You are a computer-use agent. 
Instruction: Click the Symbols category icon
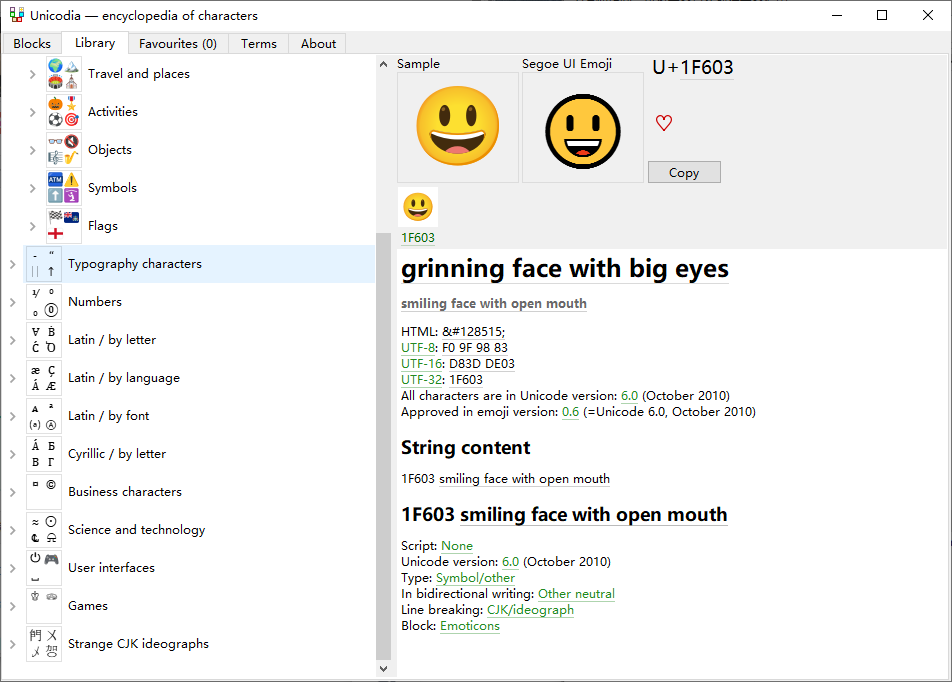tap(64, 188)
